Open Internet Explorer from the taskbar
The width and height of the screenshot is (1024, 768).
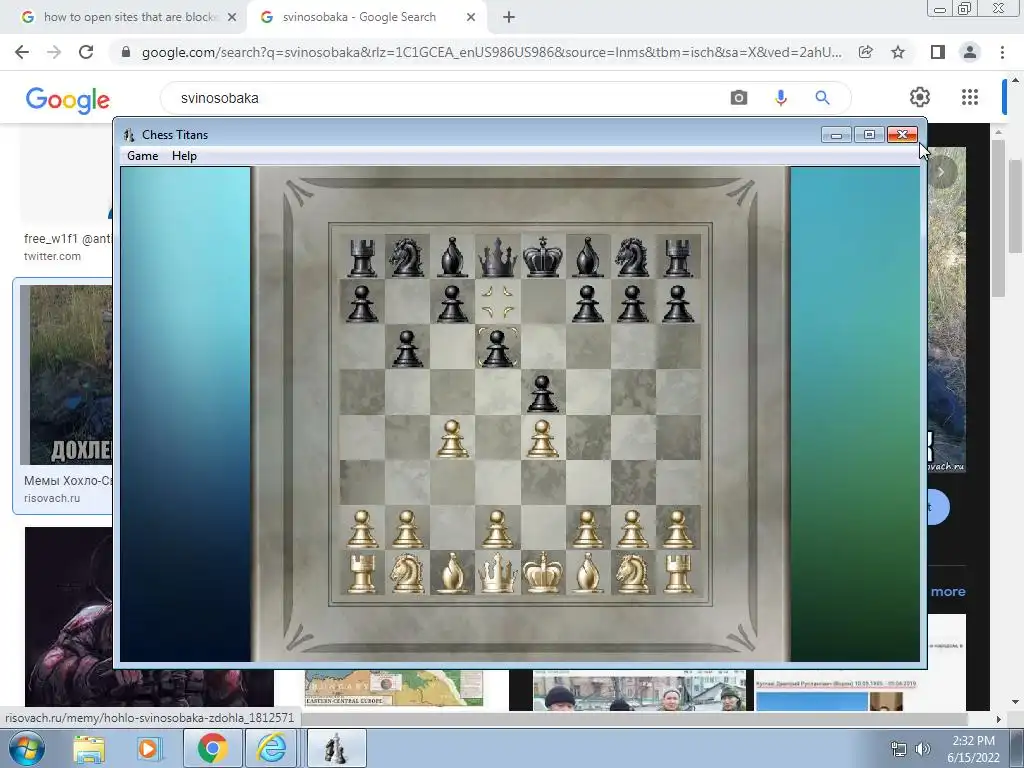(x=271, y=748)
